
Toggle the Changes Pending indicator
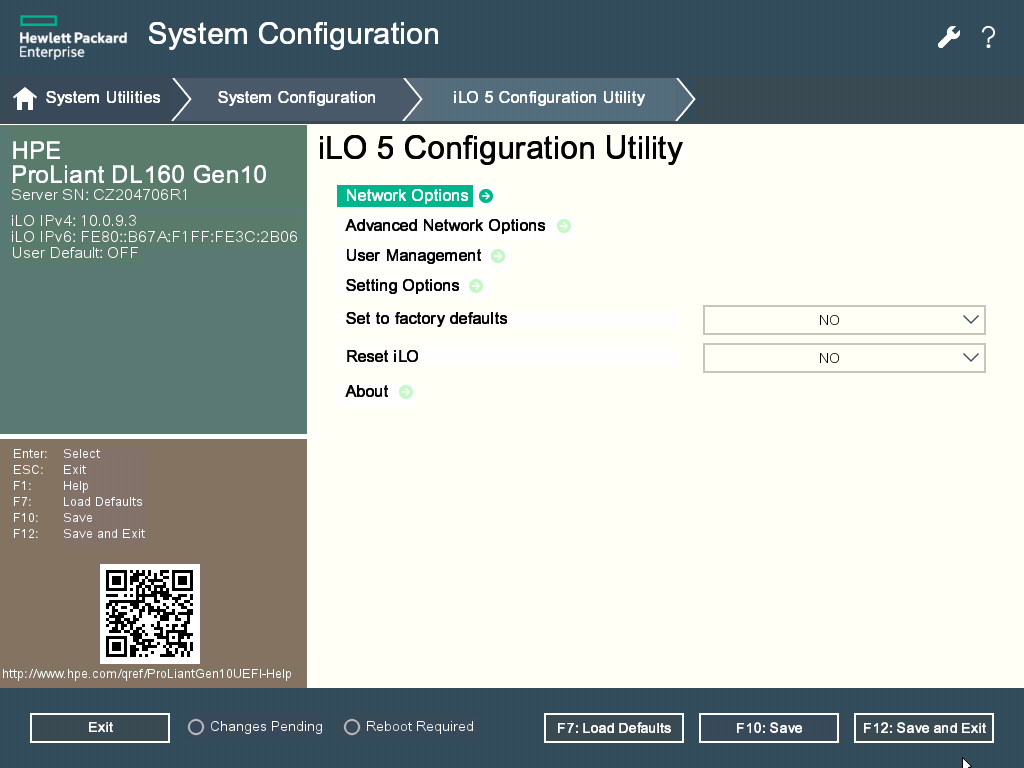point(196,727)
